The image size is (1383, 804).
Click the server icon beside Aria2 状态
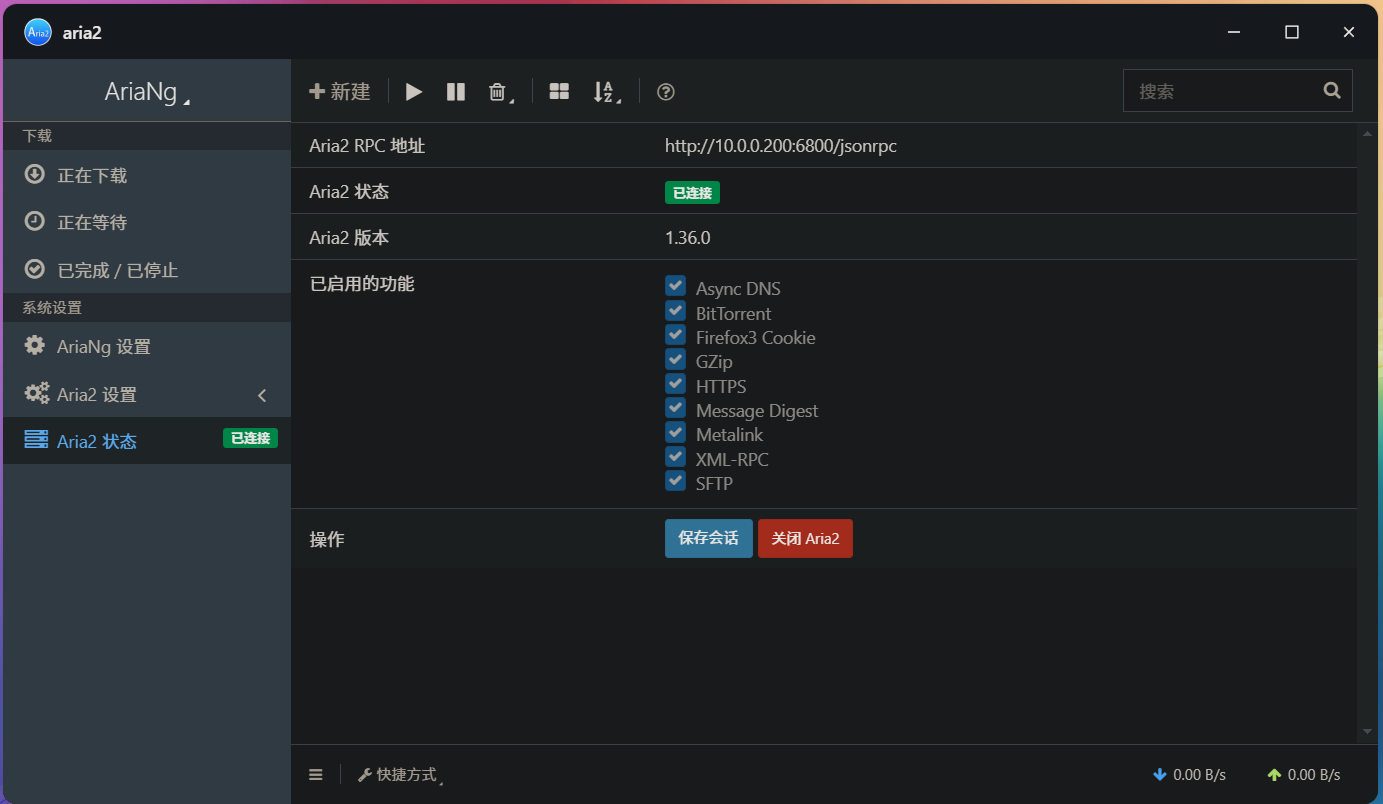[x=36, y=440]
